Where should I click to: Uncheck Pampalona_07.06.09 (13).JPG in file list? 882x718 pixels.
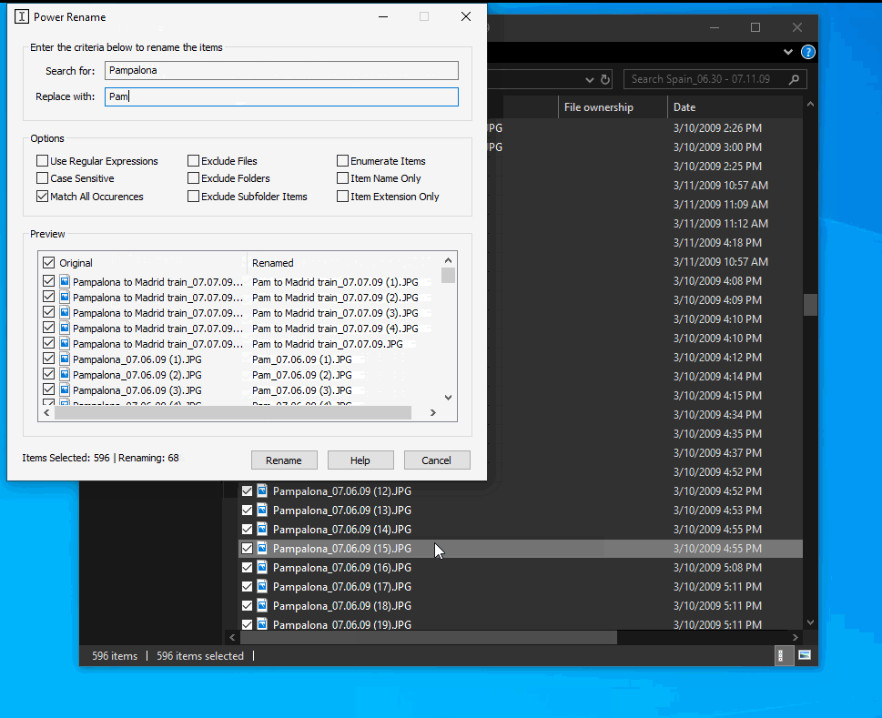point(247,510)
